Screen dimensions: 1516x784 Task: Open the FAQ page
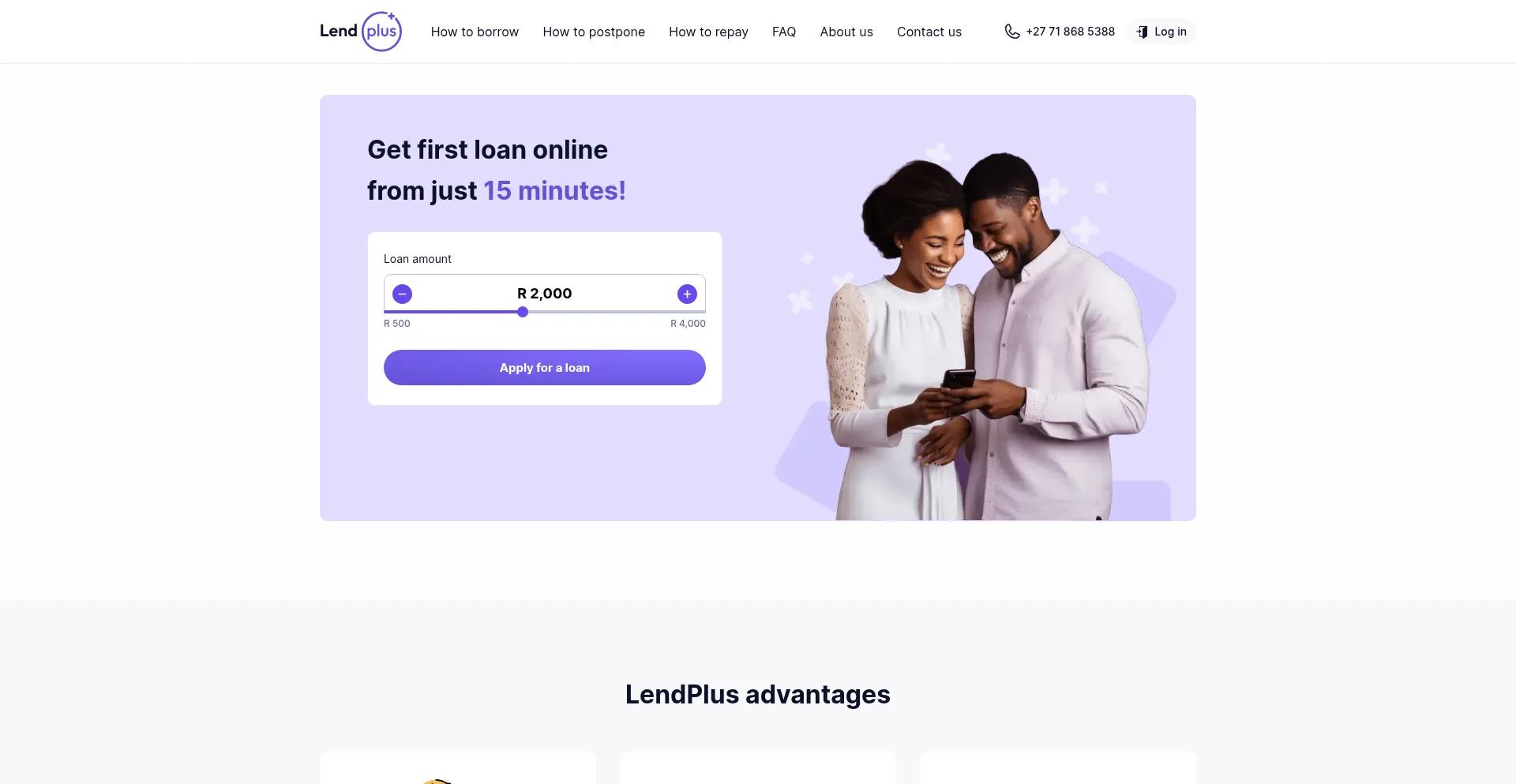pos(784,32)
